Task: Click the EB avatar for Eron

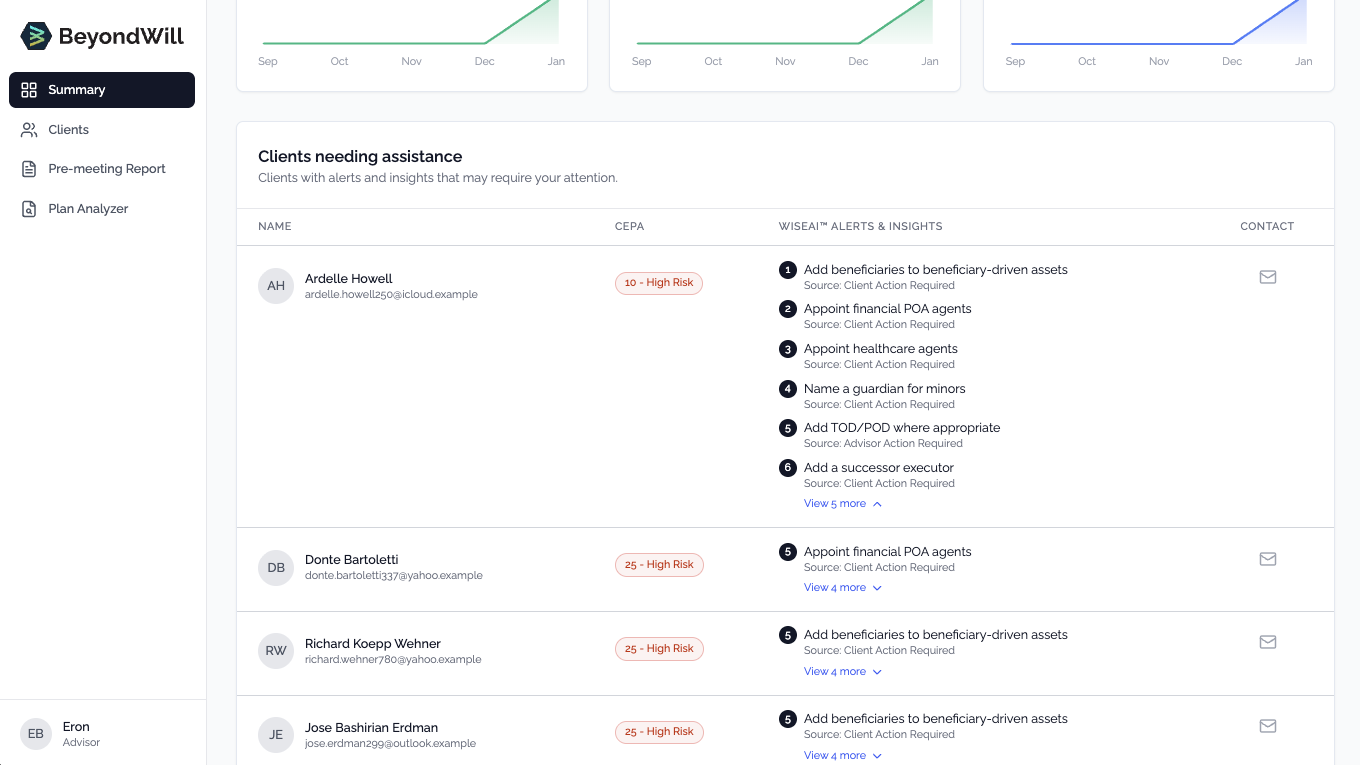Action: (36, 734)
